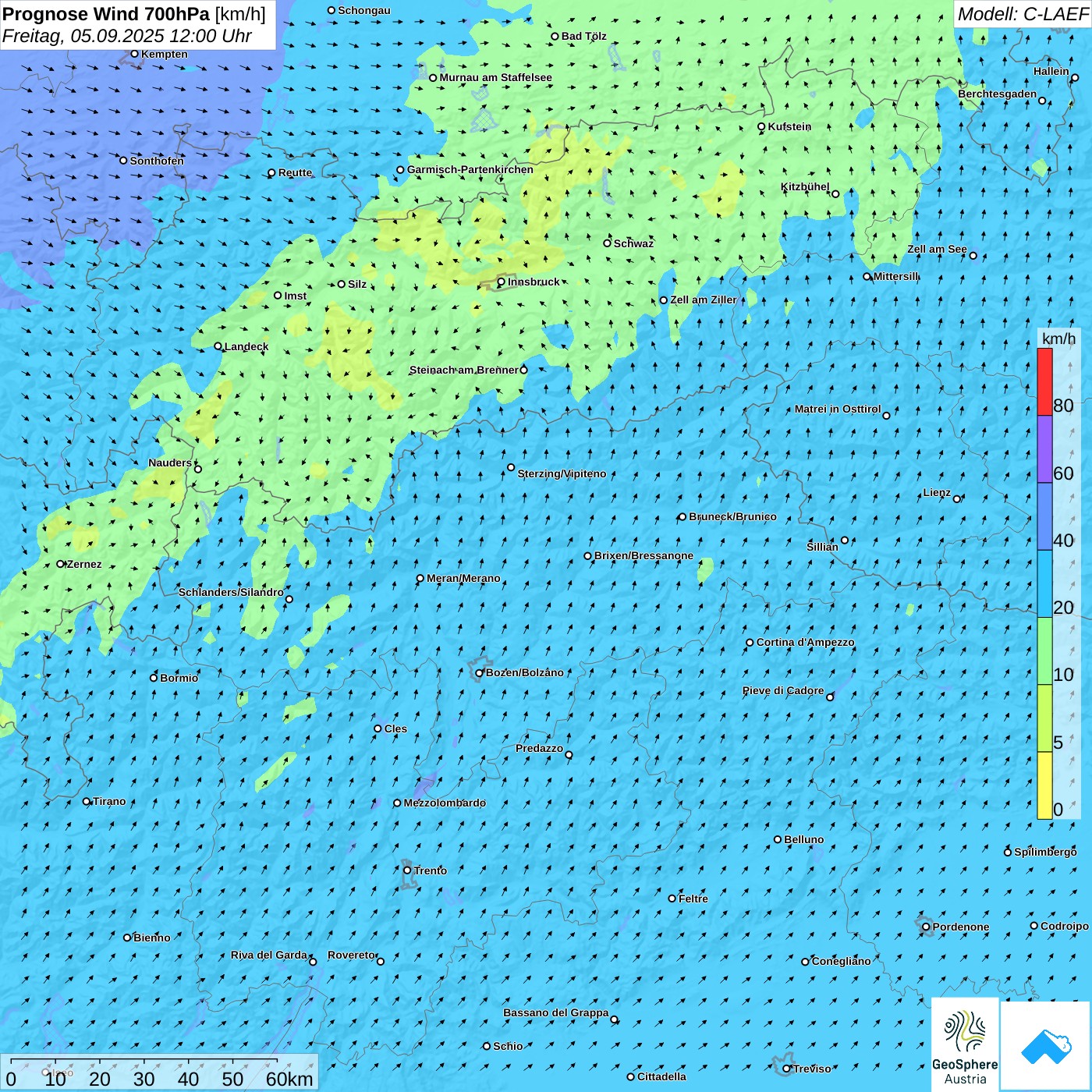Click the 'Meran/Merano' label
This screenshot has width=1092, height=1092.
(463, 578)
